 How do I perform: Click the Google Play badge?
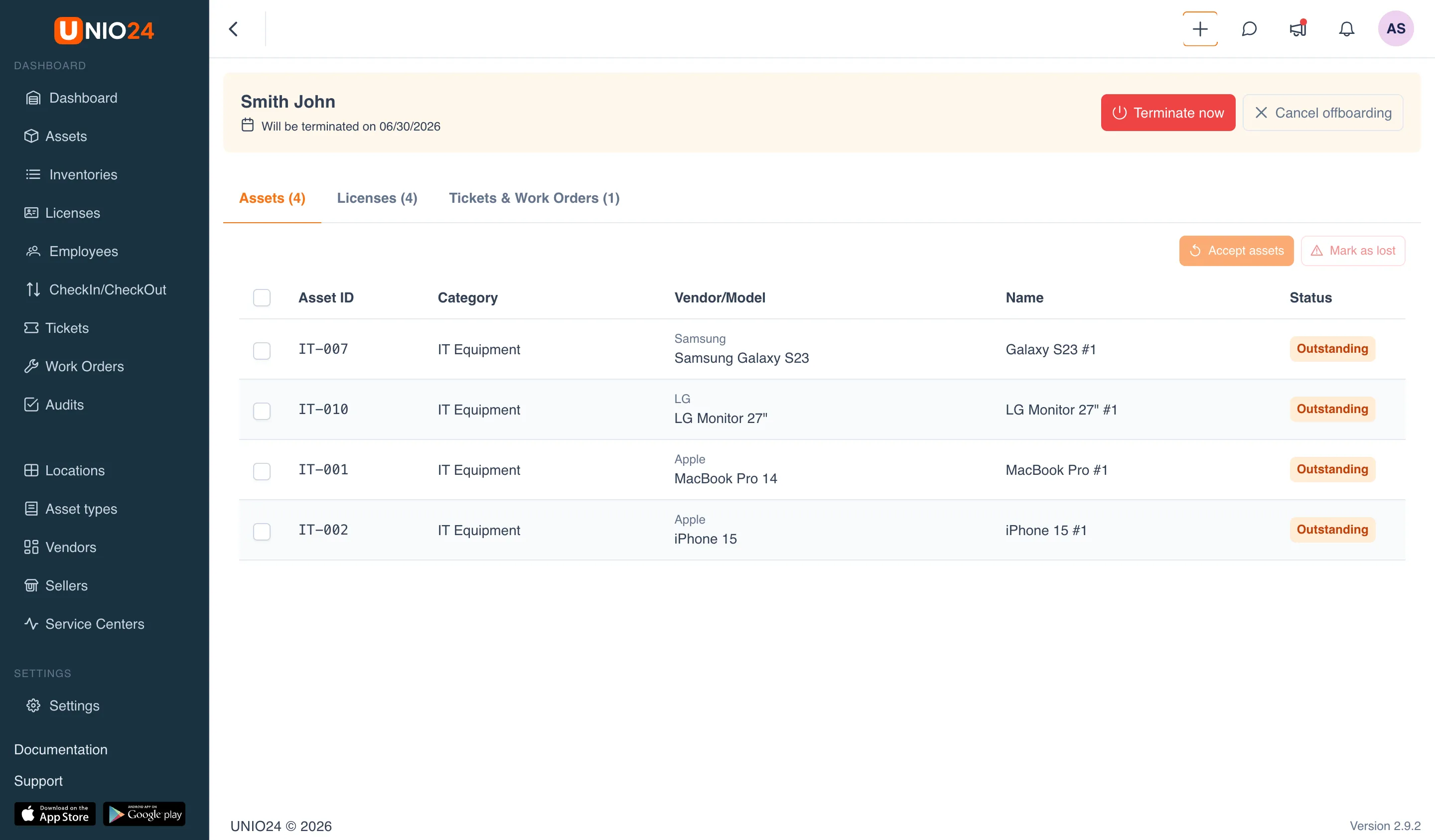click(x=144, y=814)
